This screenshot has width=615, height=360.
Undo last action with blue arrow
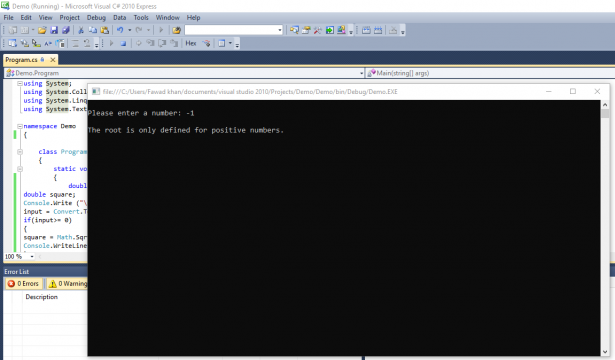[120, 30]
